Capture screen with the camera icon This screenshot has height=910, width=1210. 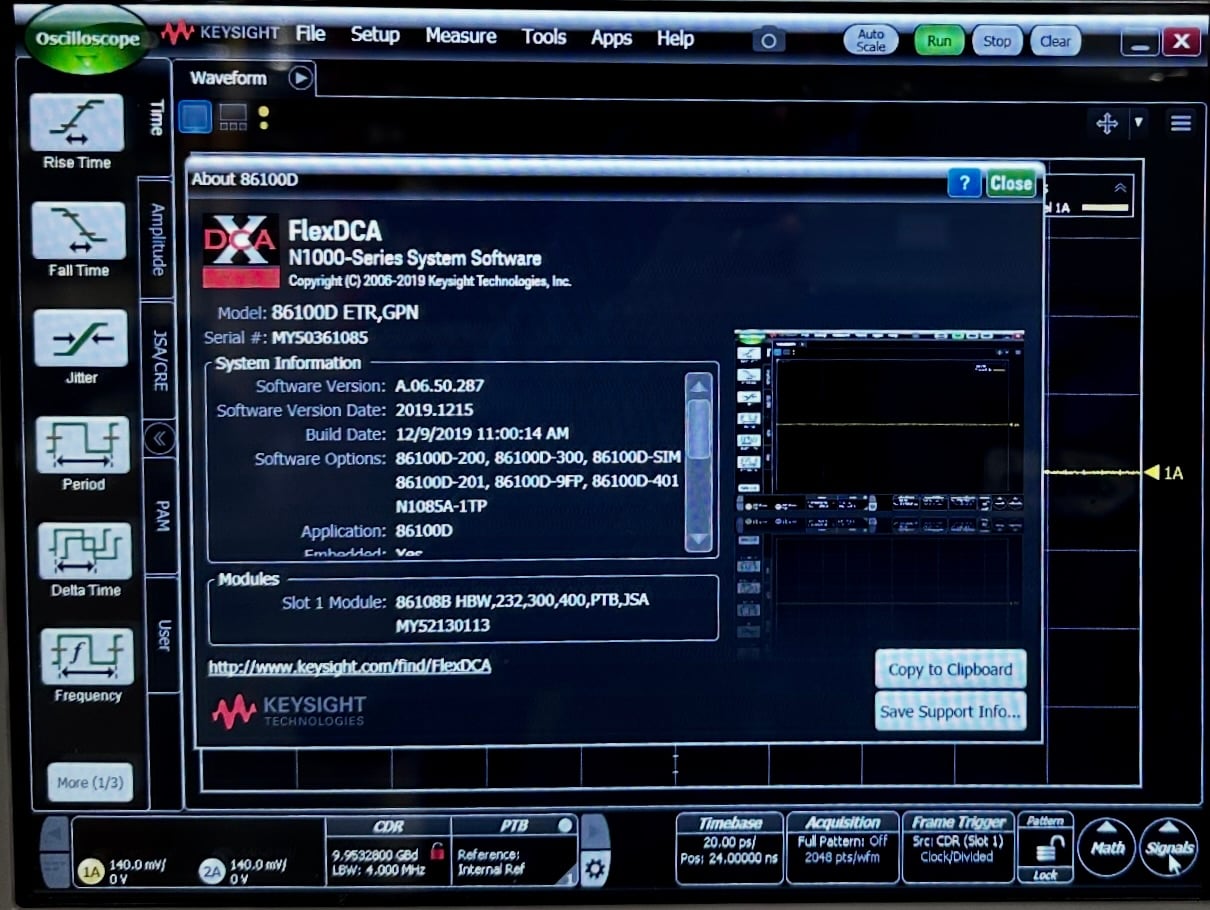pos(768,41)
